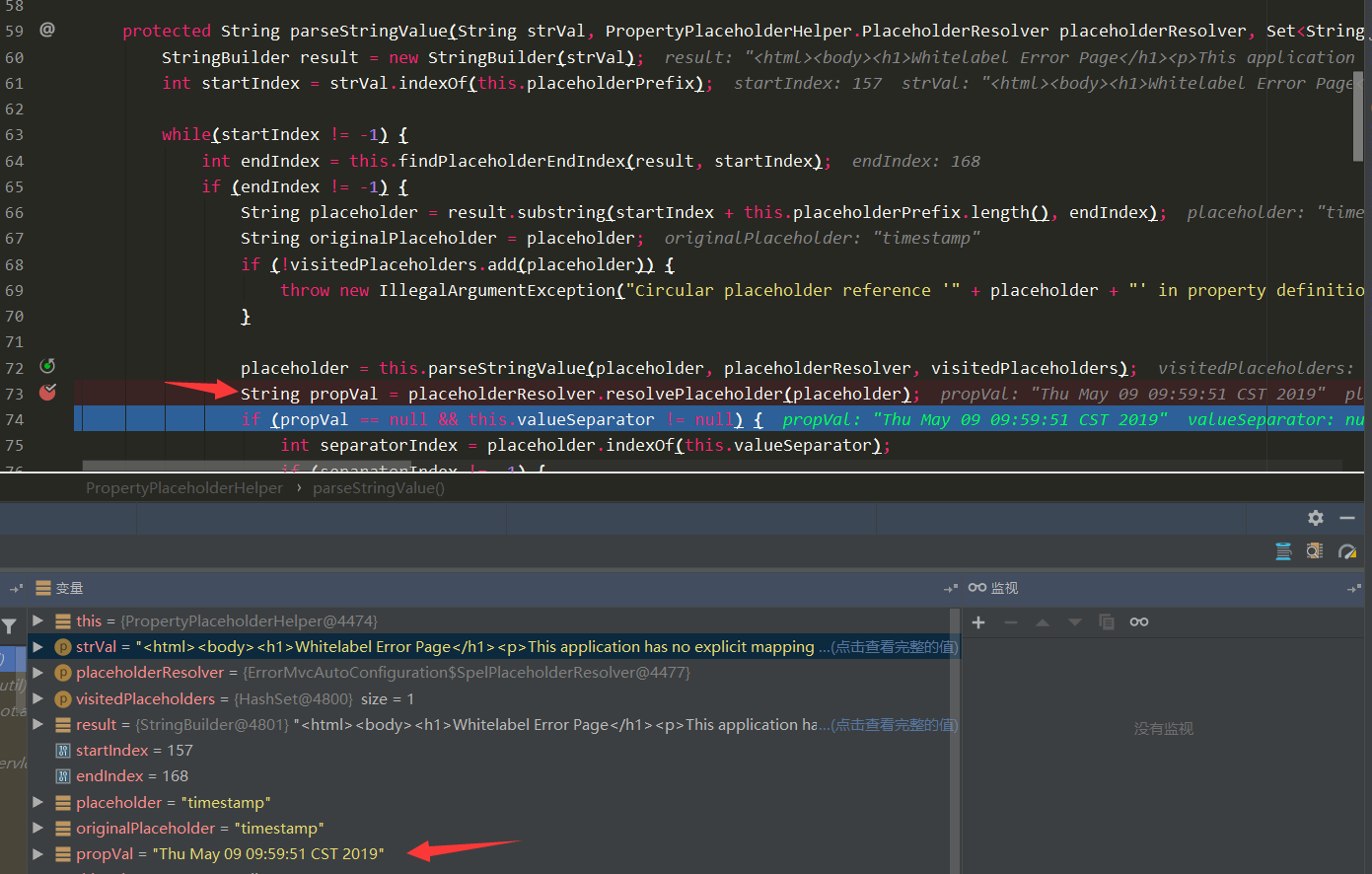Expand the originalPlaceholder variable node

37,828
